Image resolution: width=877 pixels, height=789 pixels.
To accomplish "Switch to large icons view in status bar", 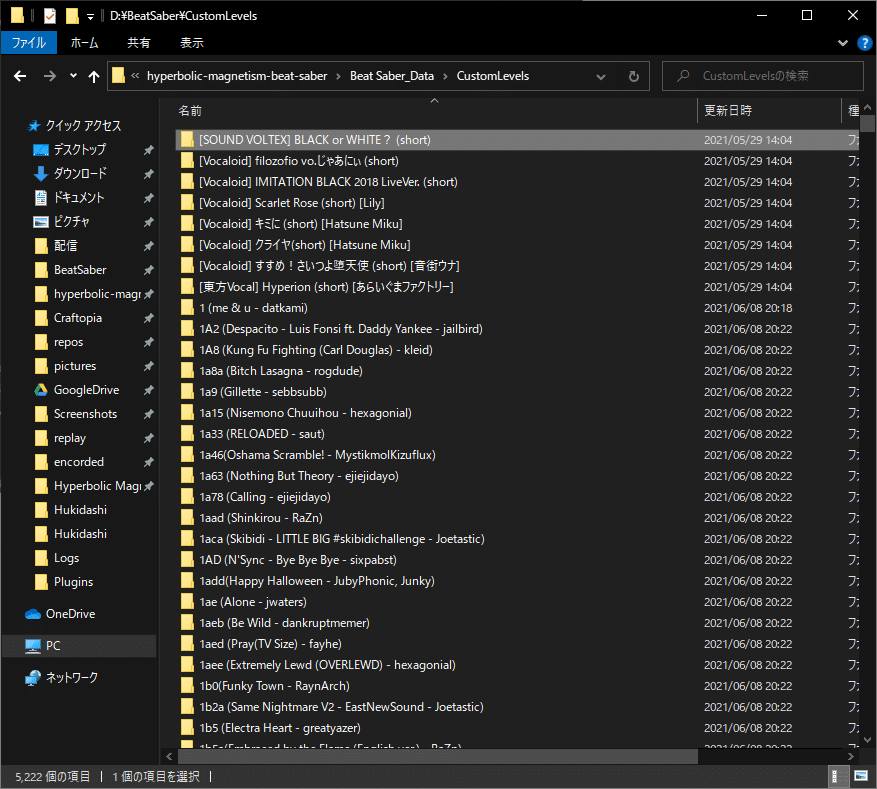I will click(861, 777).
